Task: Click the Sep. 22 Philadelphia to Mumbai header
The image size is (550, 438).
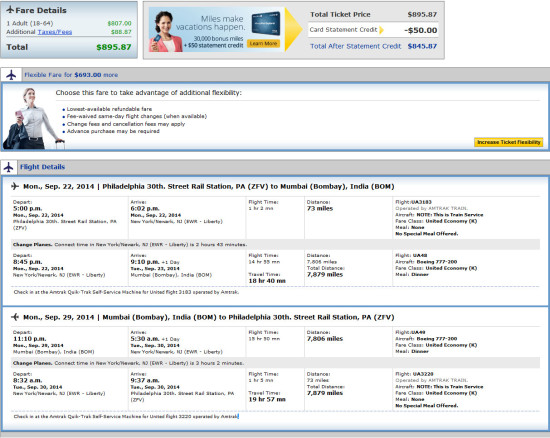Action: tap(208, 186)
